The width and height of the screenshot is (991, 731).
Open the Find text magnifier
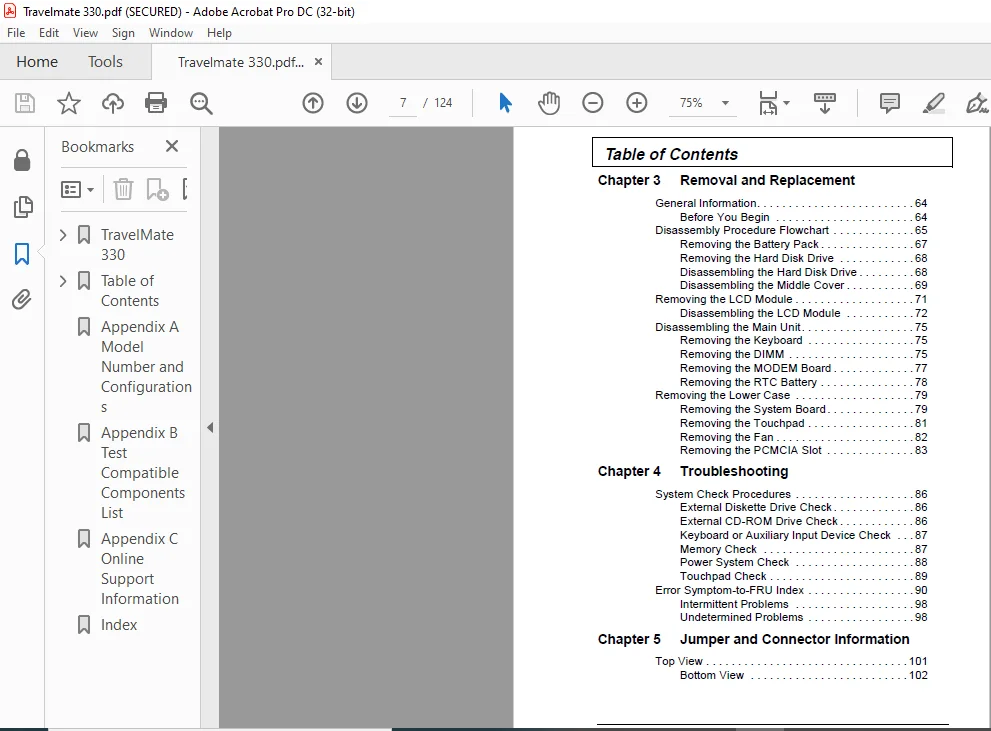coord(201,103)
